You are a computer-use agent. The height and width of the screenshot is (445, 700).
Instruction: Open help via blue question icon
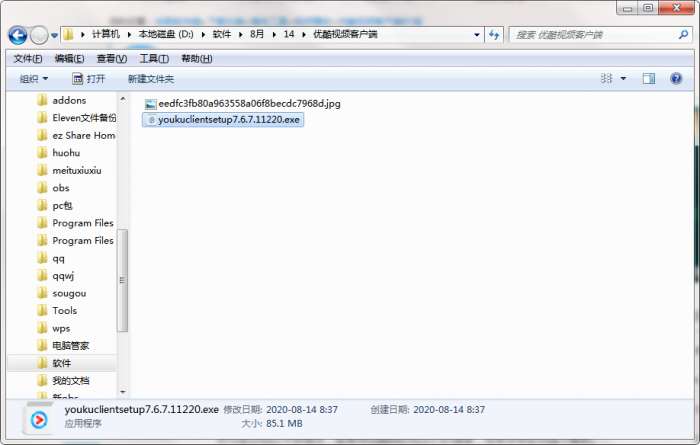coord(676,79)
